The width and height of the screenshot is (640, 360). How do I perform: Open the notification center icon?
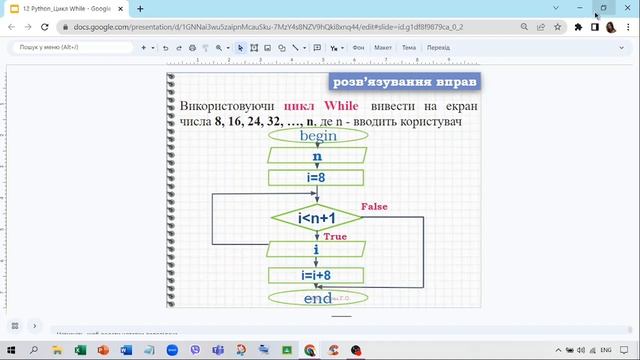(624, 350)
